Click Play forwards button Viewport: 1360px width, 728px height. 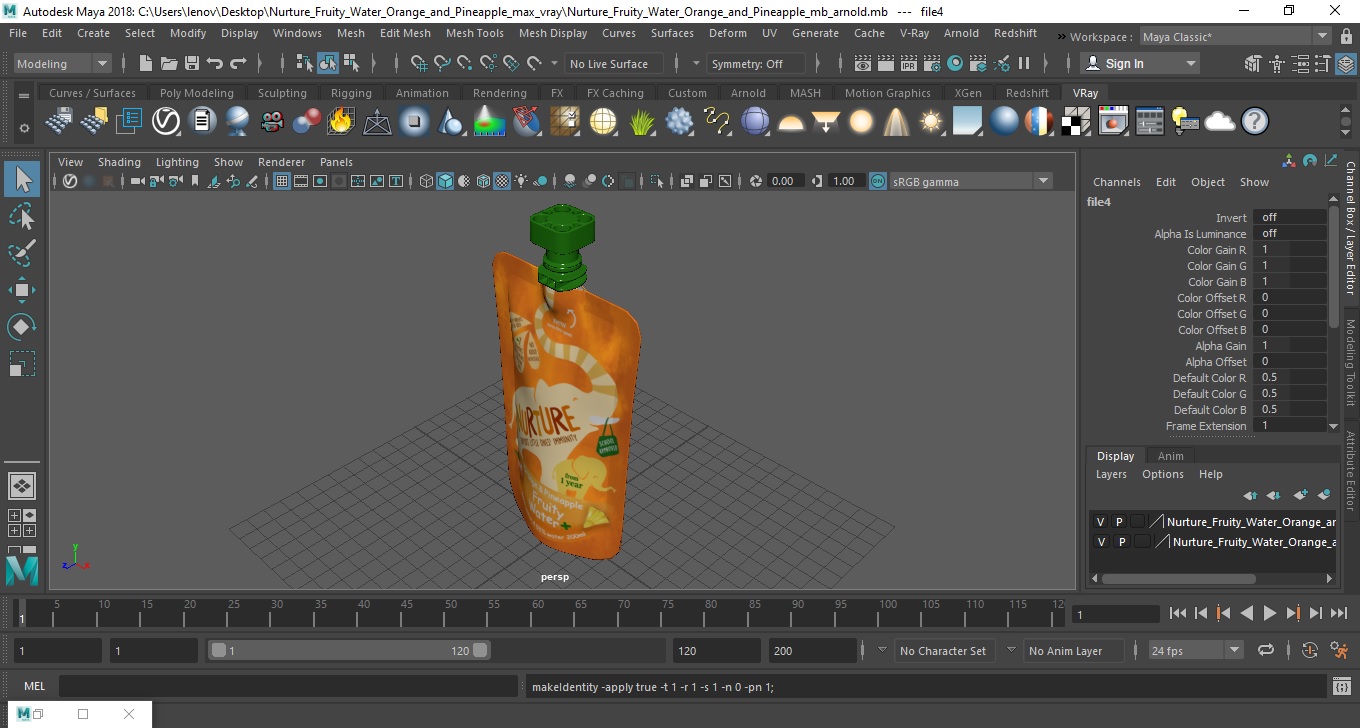(1269, 613)
